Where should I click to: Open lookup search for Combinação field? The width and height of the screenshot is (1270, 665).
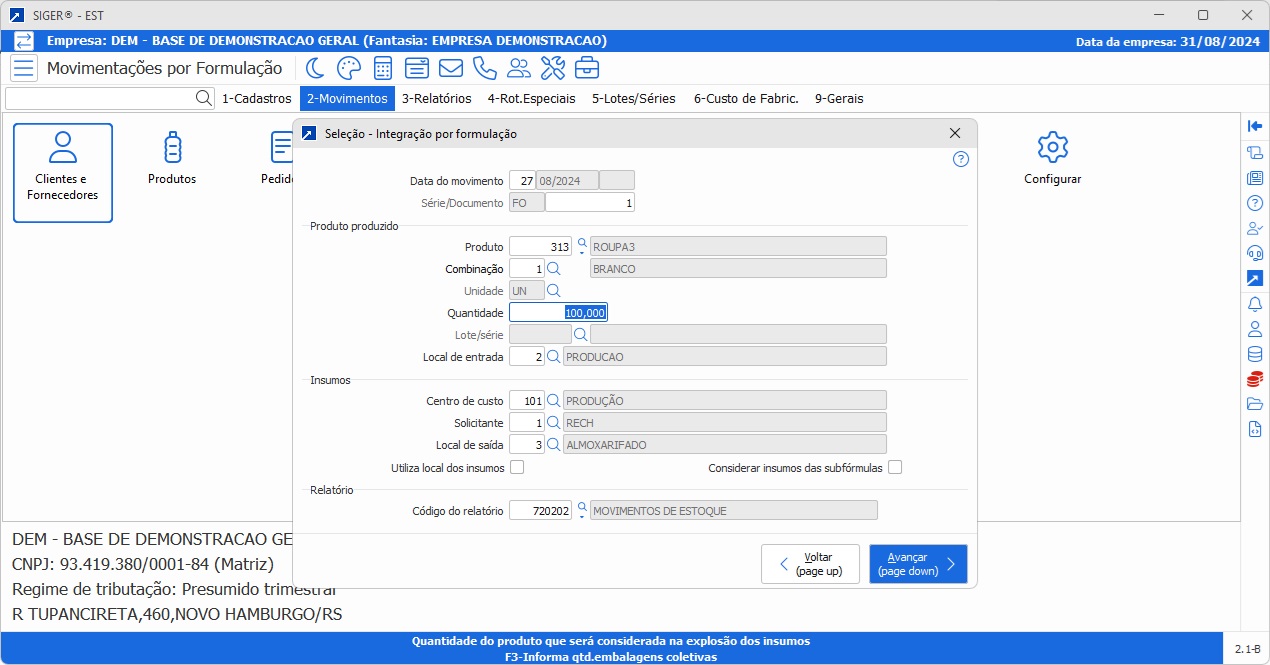coord(553,269)
